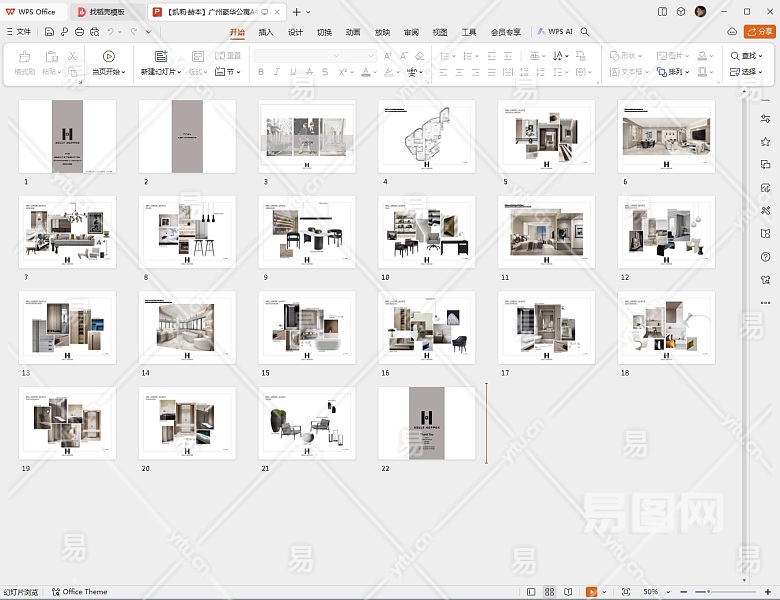Expand the zoom percentage dropdown
This screenshot has width=780, height=600.
click(x=669, y=592)
